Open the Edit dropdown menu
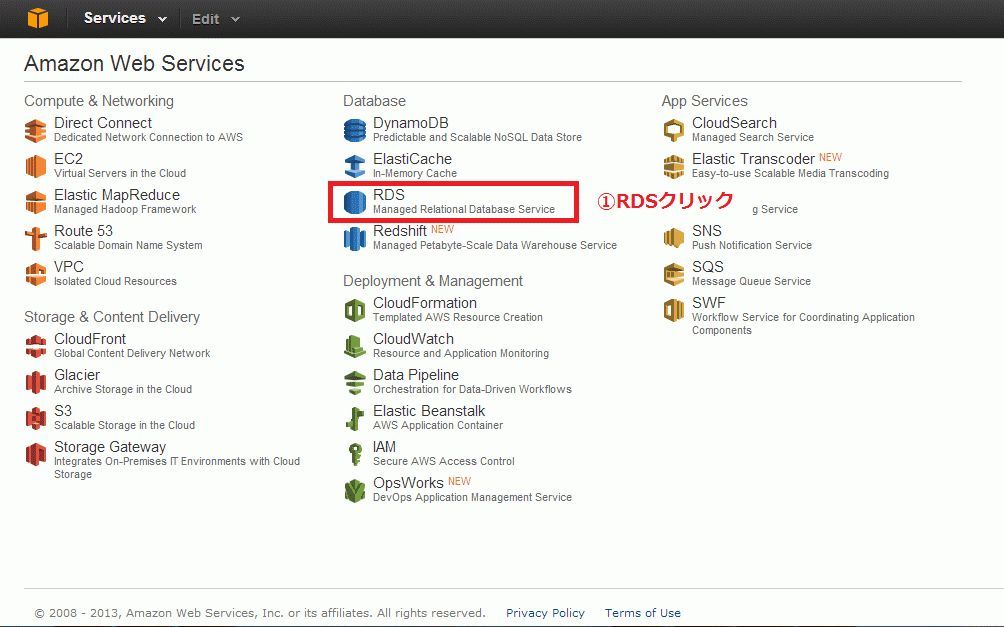 (215, 19)
